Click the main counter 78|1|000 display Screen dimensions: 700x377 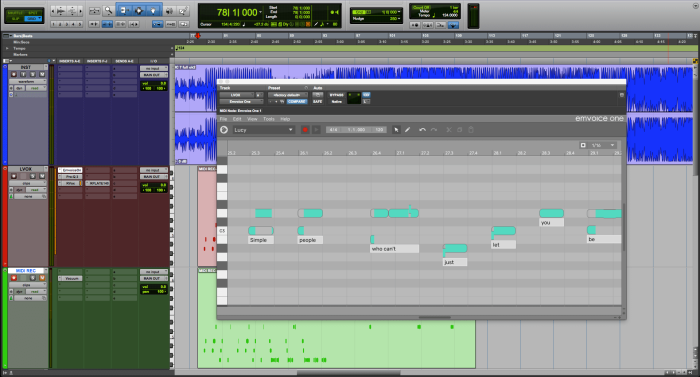point(237,13)
